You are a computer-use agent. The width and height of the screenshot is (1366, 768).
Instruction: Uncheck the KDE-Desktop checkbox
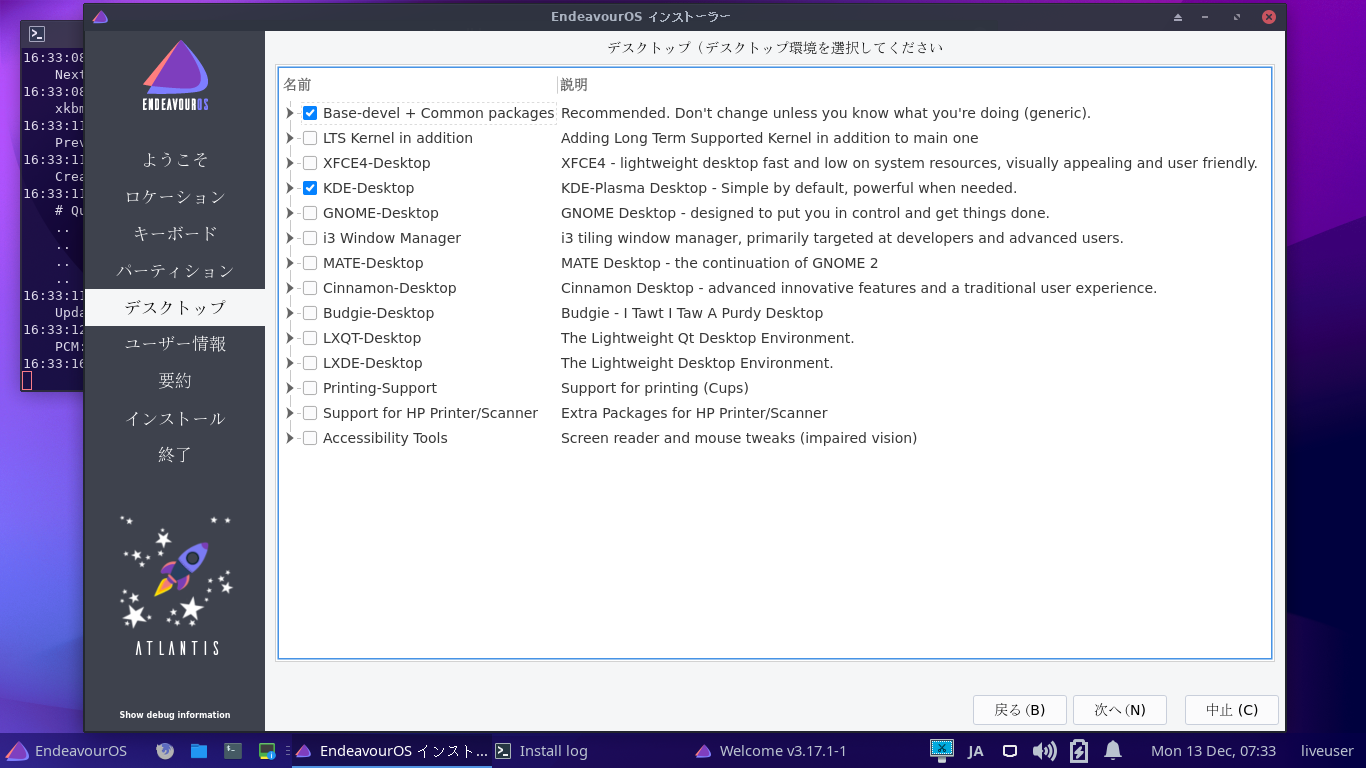(x=310, y=188)
